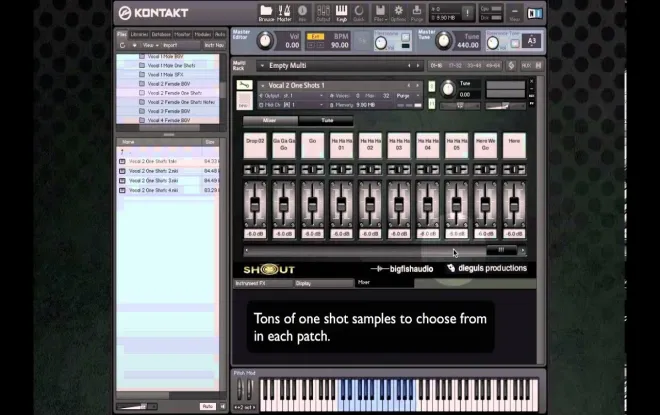Click the Info icon in toolbar
660x415 pixels.
(302, 13)
